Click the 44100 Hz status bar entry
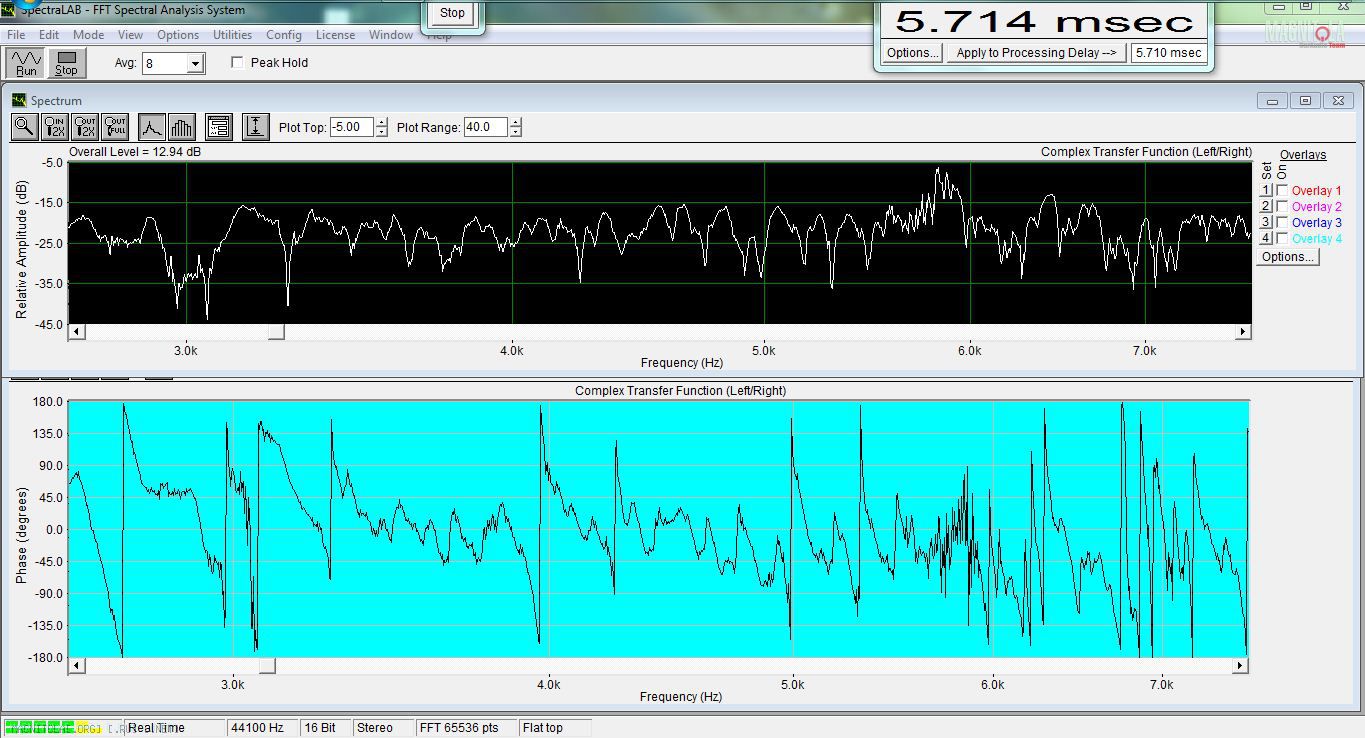The image size is (1365, 738). [261, 728]
